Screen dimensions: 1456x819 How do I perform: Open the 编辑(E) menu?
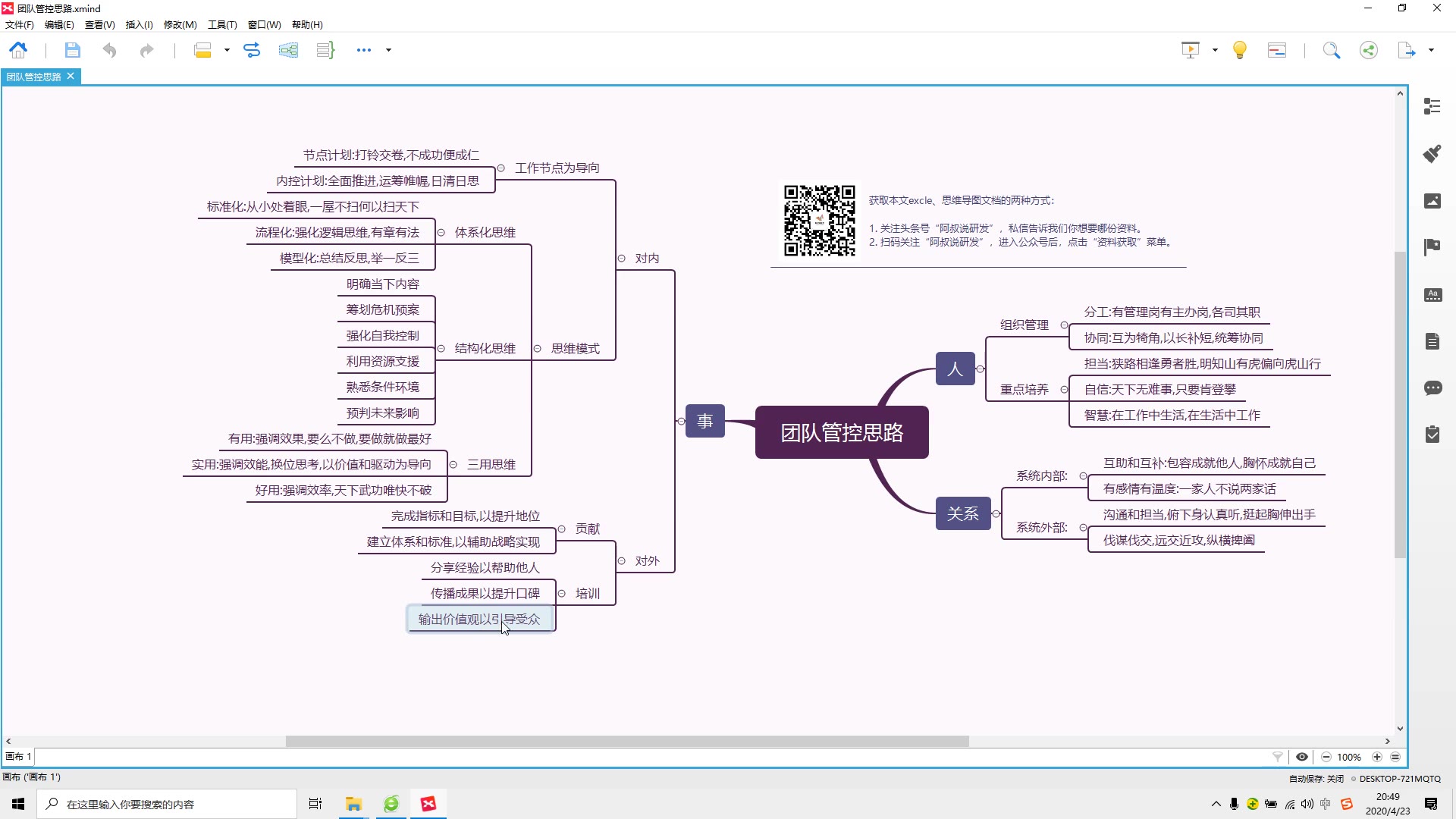point(59,25)
